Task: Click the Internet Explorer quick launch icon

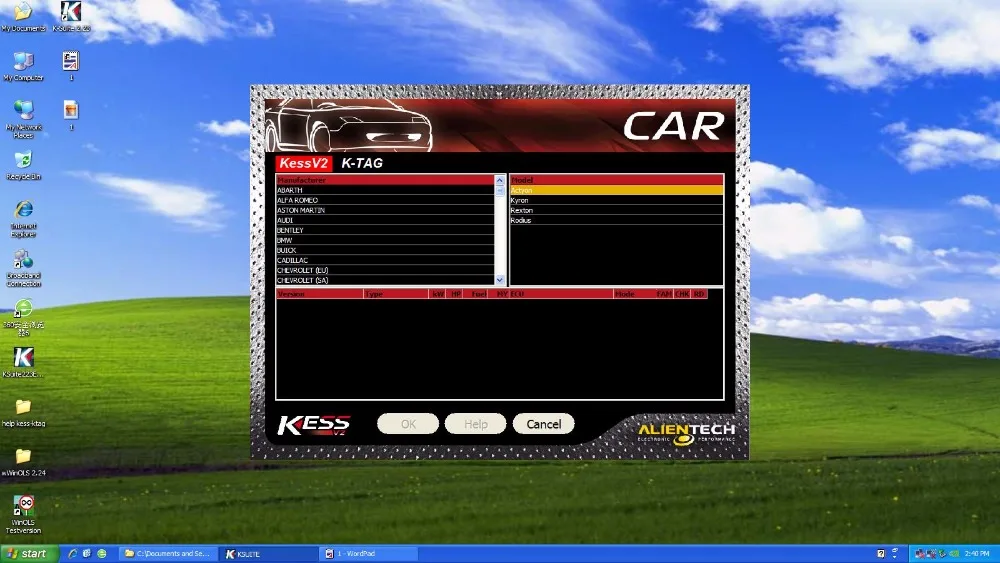Action: [x=72, y=553]
